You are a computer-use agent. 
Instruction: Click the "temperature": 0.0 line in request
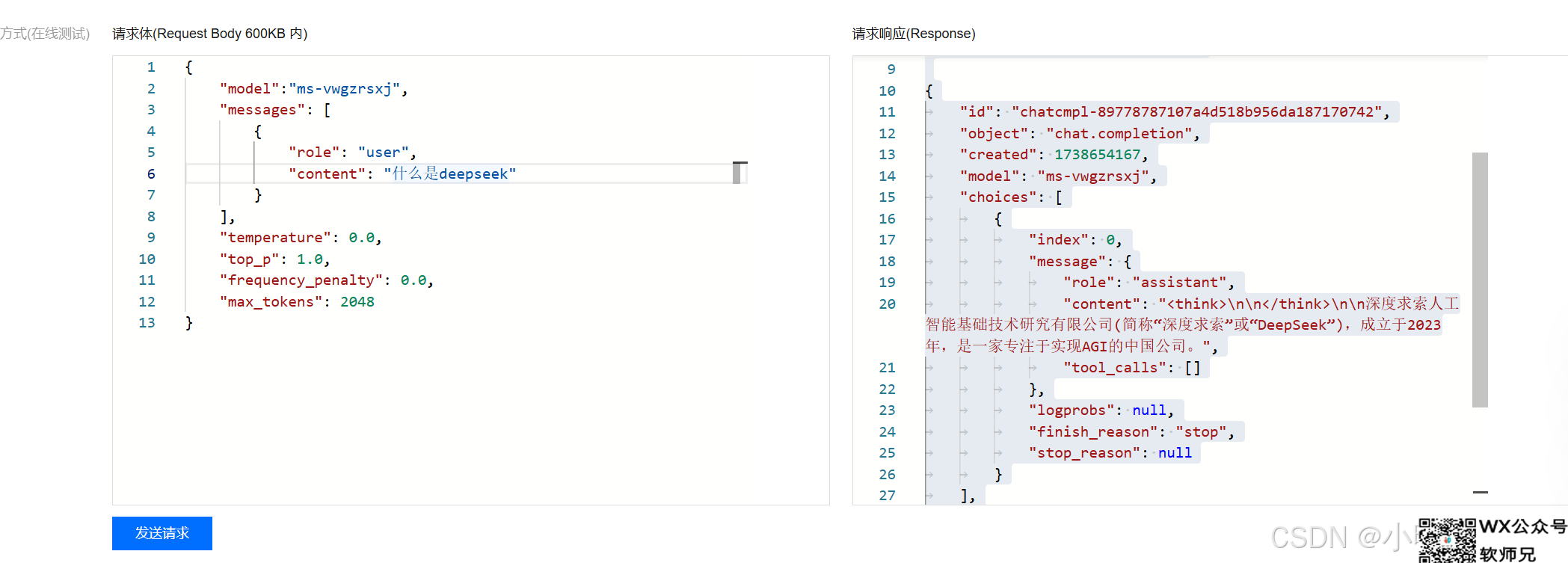(301, 238)
